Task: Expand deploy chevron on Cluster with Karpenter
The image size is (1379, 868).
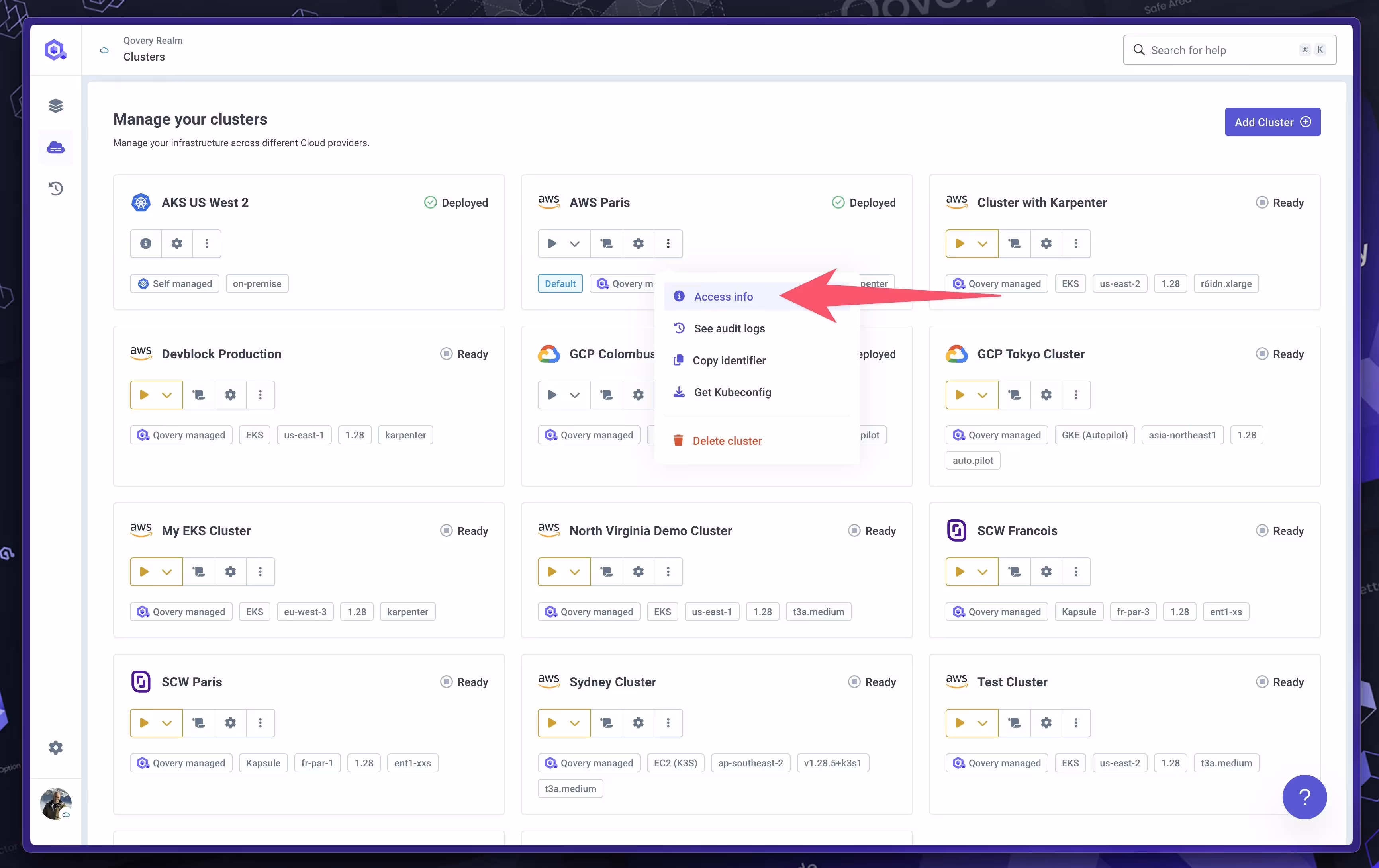Action: pyautogui.click(x=983, y=243)
